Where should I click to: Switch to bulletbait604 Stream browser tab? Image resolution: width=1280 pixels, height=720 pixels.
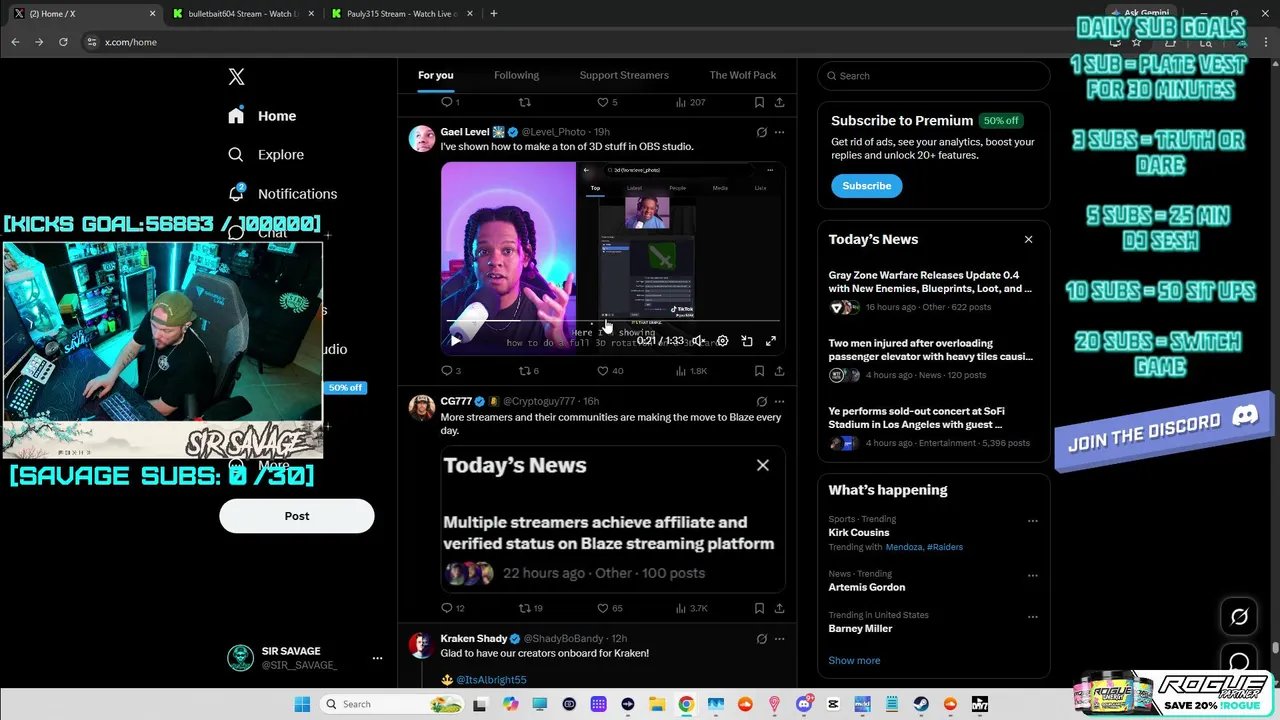coord(241,14)
